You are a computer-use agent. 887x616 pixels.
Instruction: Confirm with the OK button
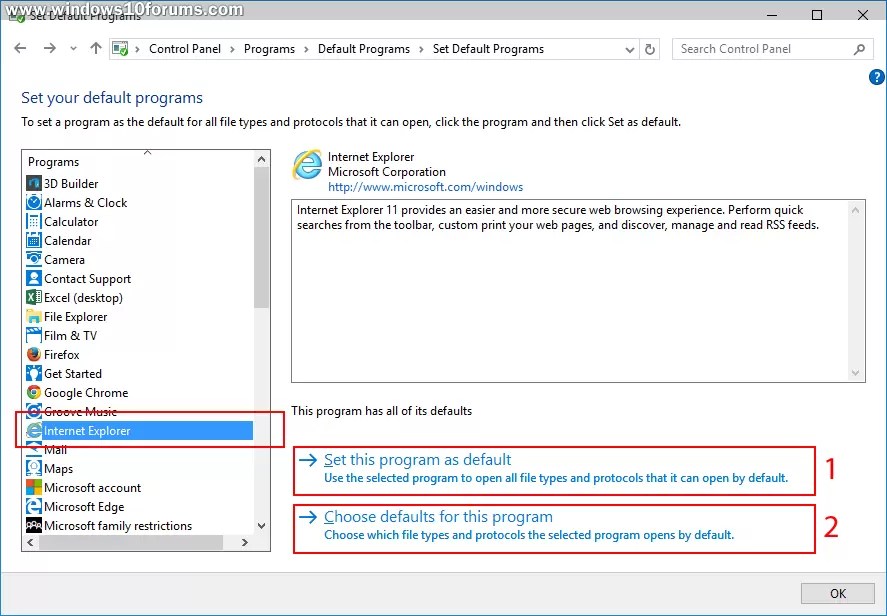click(838, 592)
